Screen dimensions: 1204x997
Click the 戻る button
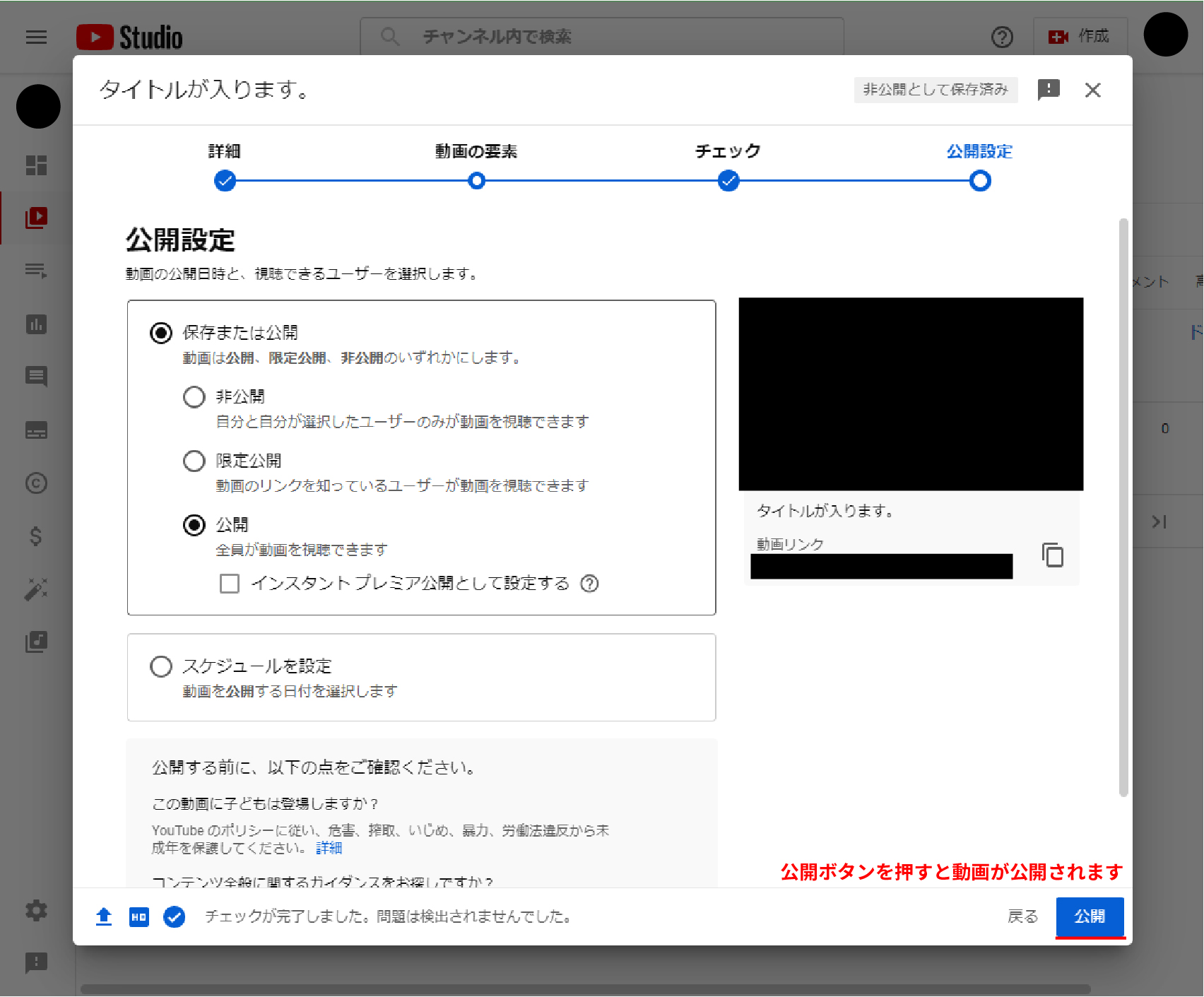coord(1022,916)
